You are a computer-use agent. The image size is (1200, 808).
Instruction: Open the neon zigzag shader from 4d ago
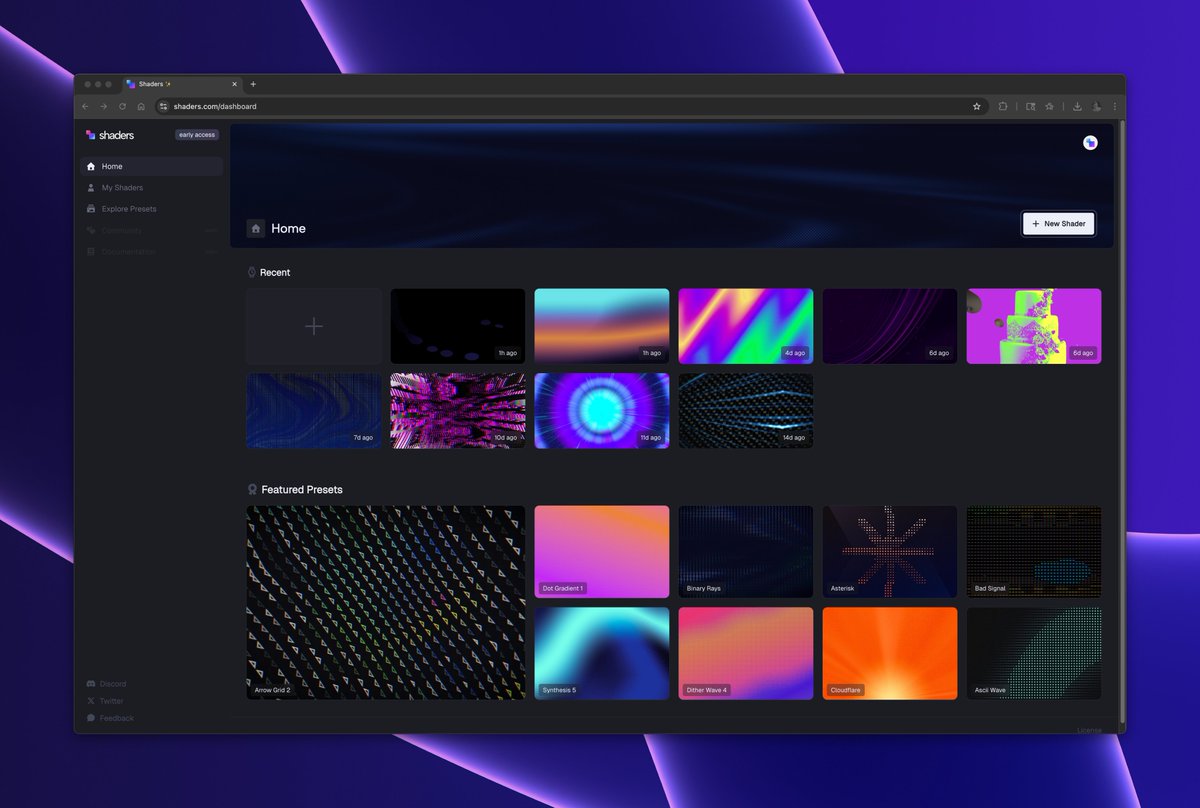[x=746, y=326]
